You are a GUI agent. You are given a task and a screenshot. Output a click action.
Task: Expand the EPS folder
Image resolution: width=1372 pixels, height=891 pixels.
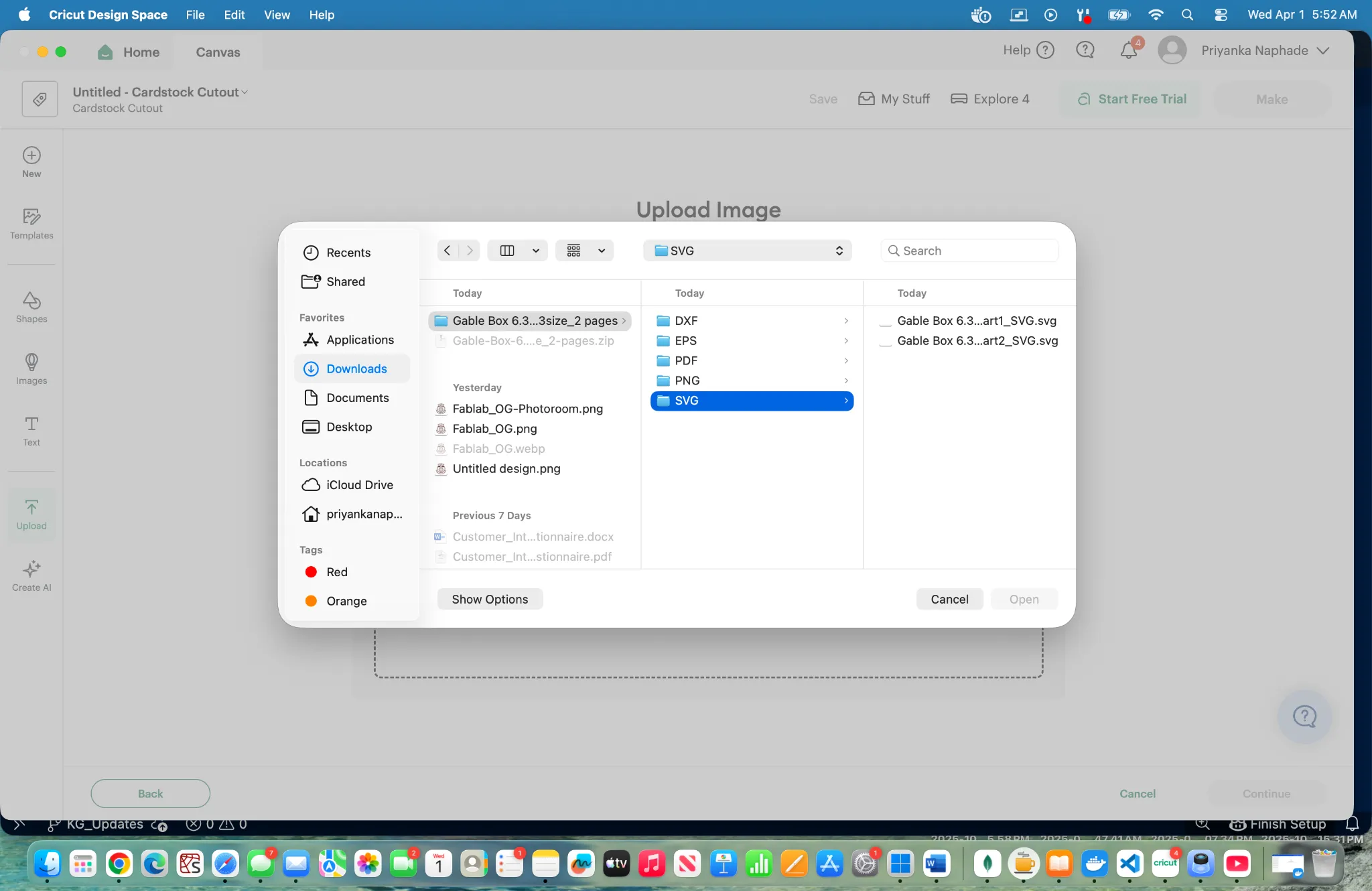point(846,341)
